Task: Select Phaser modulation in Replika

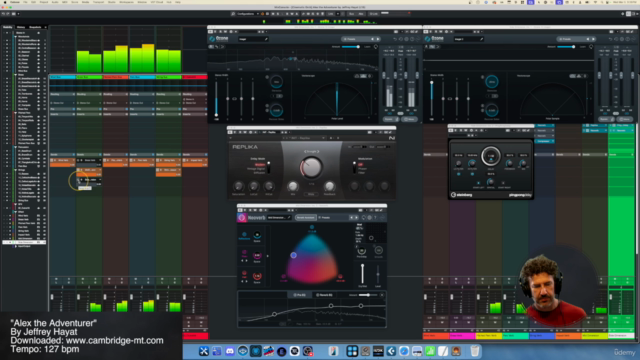Action: tap(362, 169)
